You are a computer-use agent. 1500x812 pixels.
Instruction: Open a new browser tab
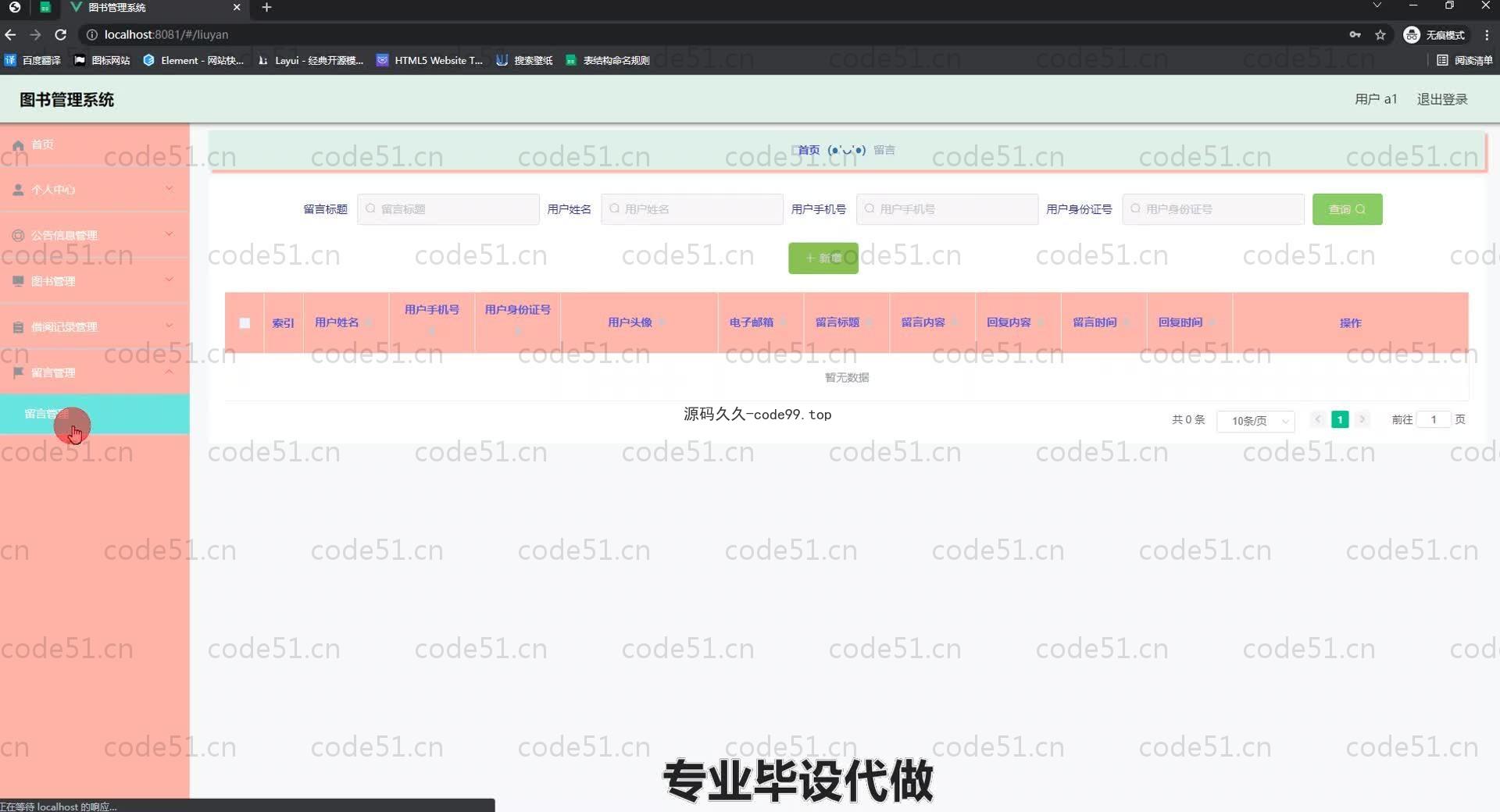[266, 7]
